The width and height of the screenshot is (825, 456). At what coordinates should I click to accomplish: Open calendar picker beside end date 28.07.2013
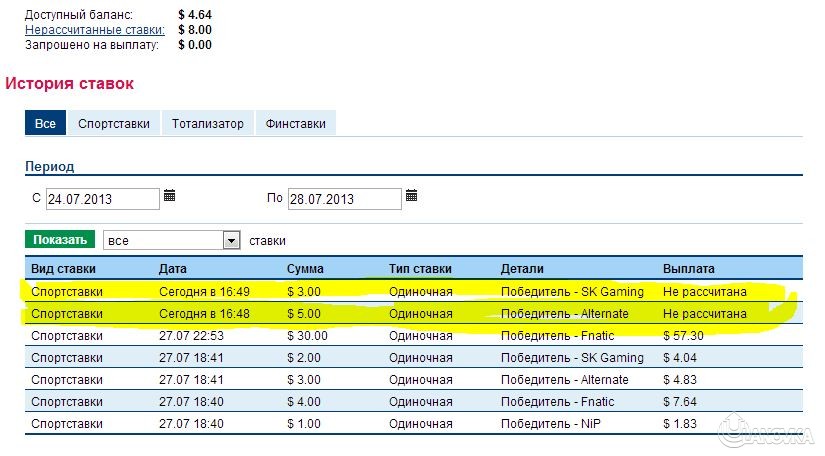[411, 196]
